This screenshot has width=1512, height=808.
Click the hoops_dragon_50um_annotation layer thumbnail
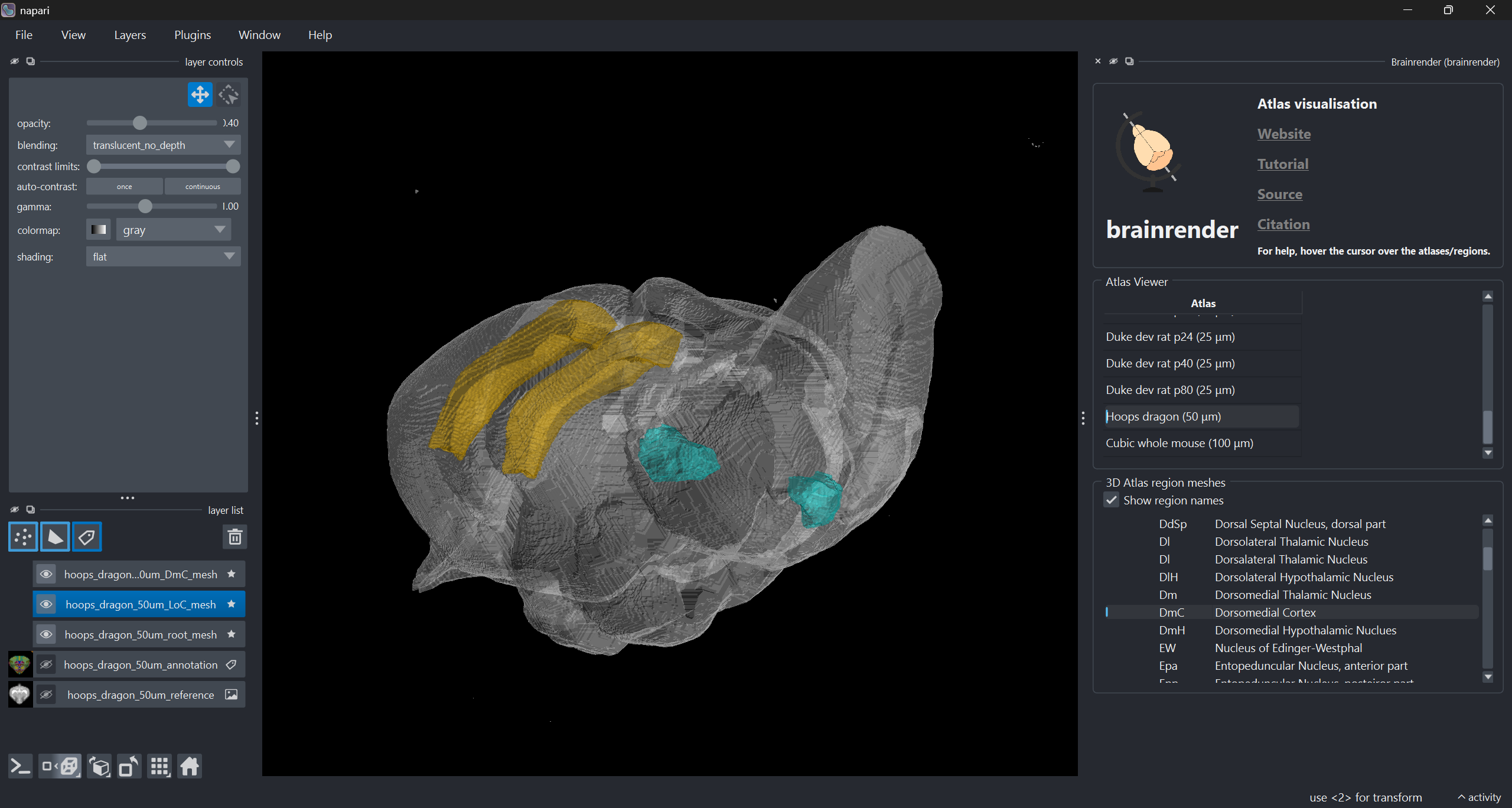(19, 664)
